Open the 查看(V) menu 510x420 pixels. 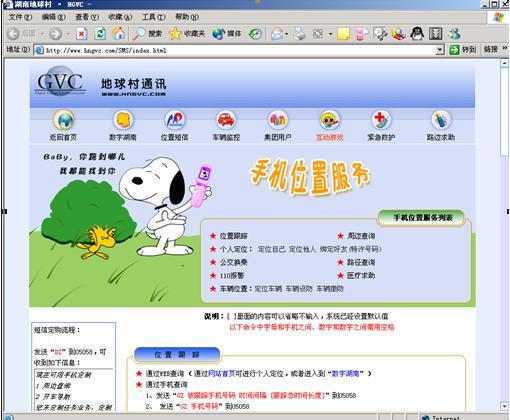point(87,17)
